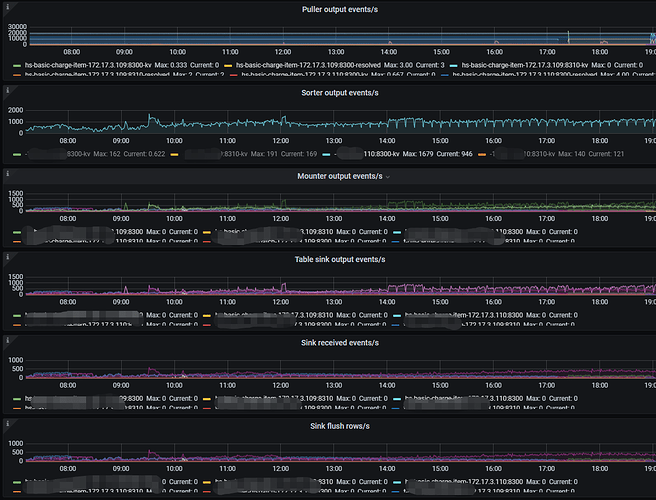Click the Mounter output events/s title chevron
The height and width of the screenshot is (500, 656).
click(389, 176)
